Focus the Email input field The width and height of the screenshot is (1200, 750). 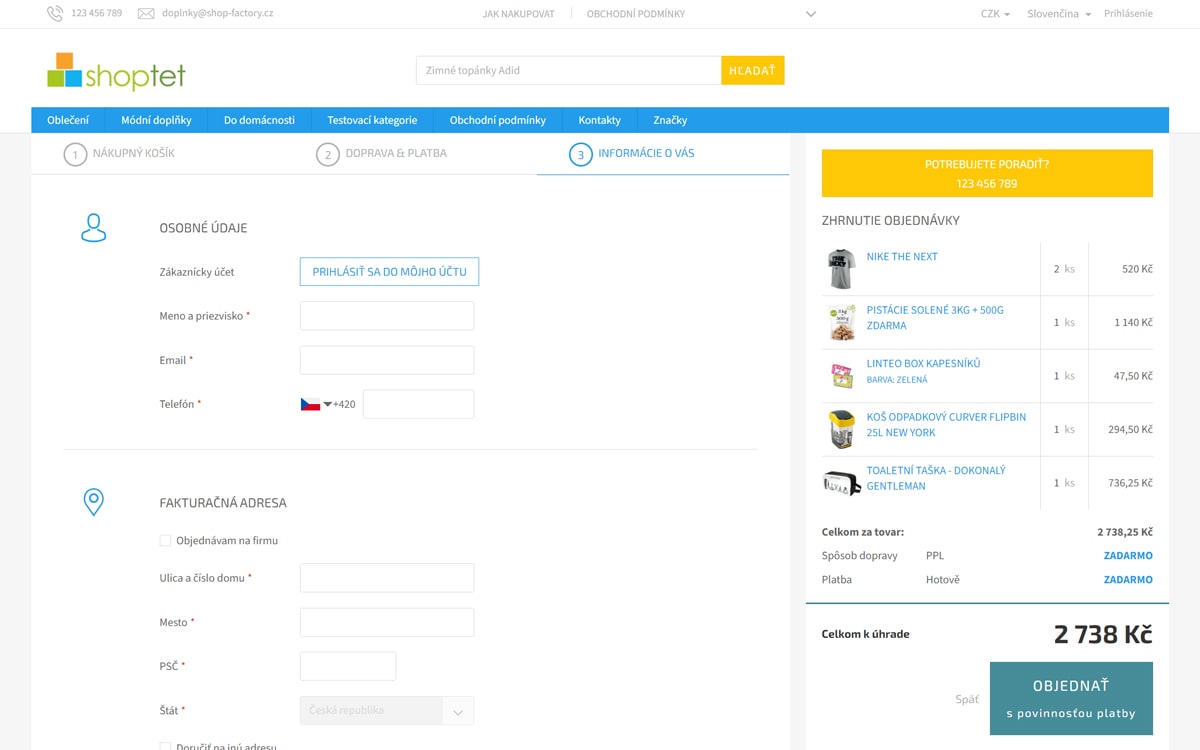pos(387,360)
